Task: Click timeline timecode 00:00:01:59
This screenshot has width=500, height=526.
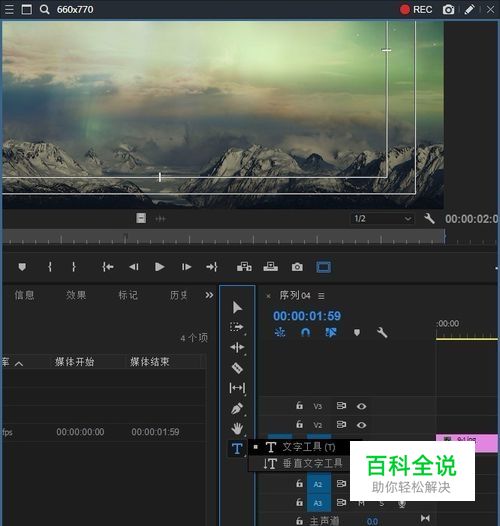Action: pos(307,316)
